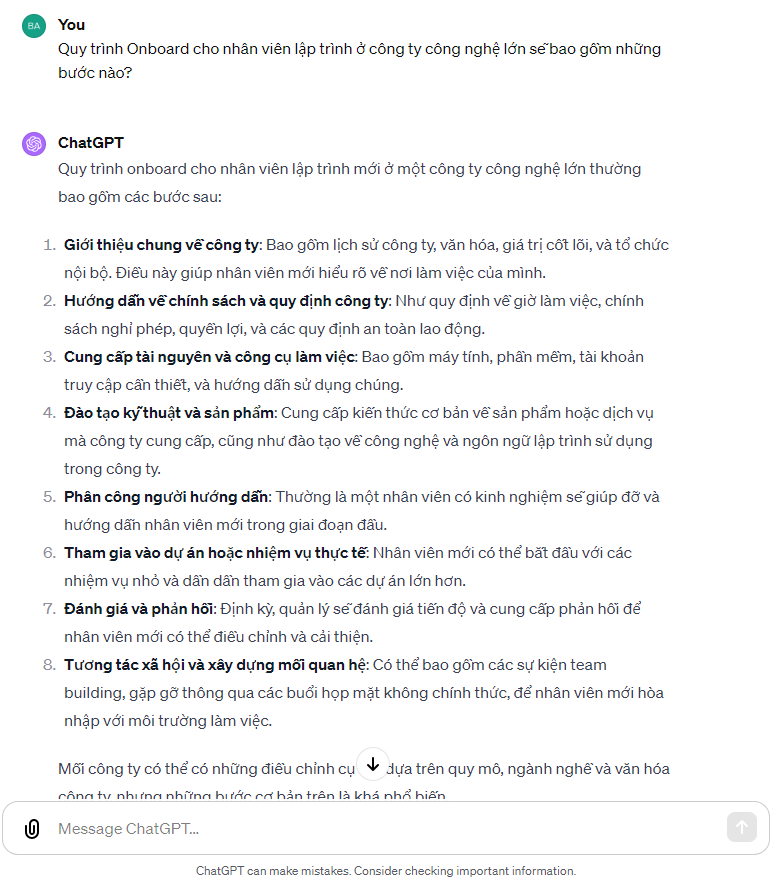Click "Tham gia vào dự án hoặc nhiệm vụ thực tế"
The height and width of the screenshot is (886, 775).
[x=216, y=553]
